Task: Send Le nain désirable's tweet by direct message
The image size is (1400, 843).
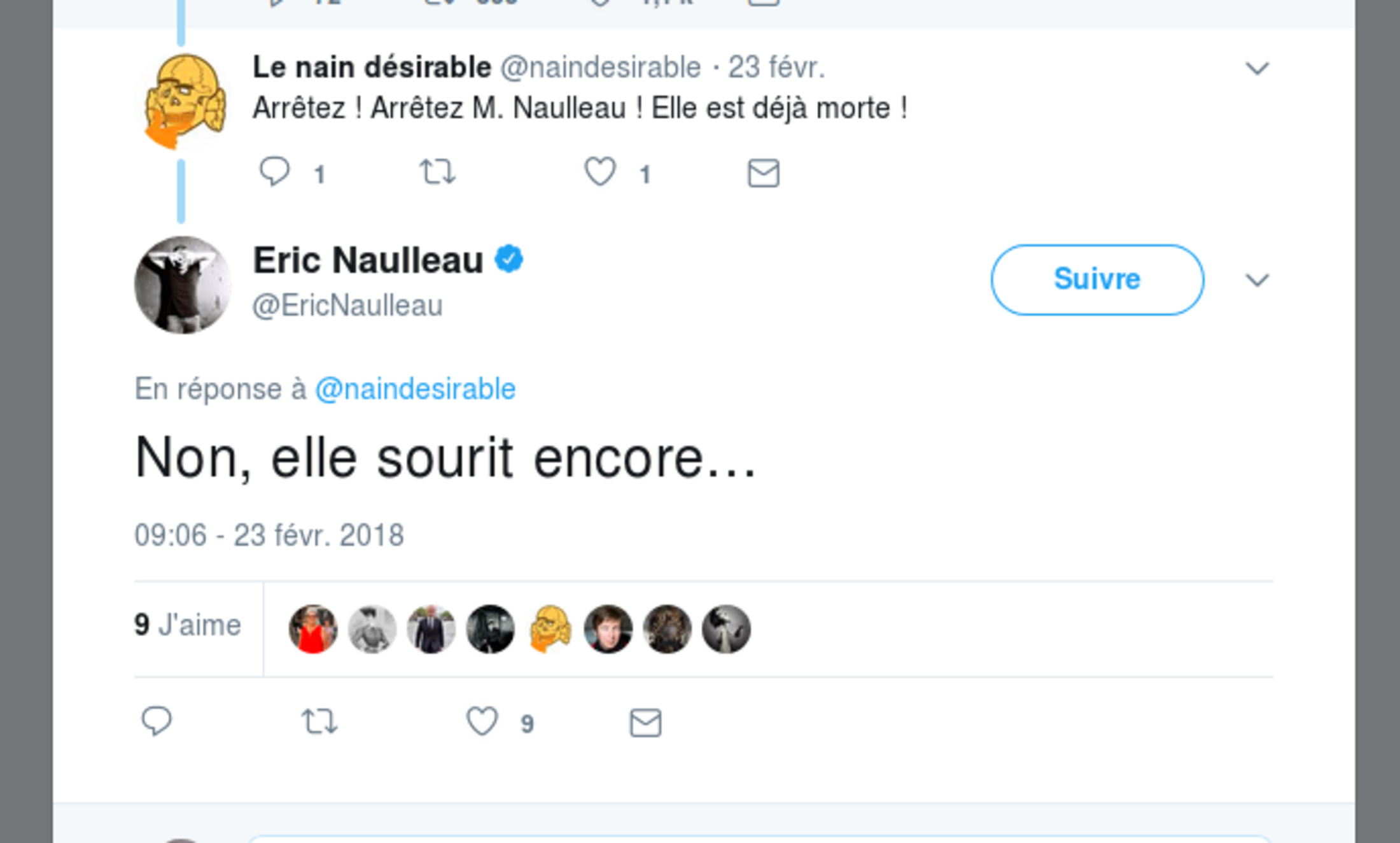Action: tap(763, 173)
